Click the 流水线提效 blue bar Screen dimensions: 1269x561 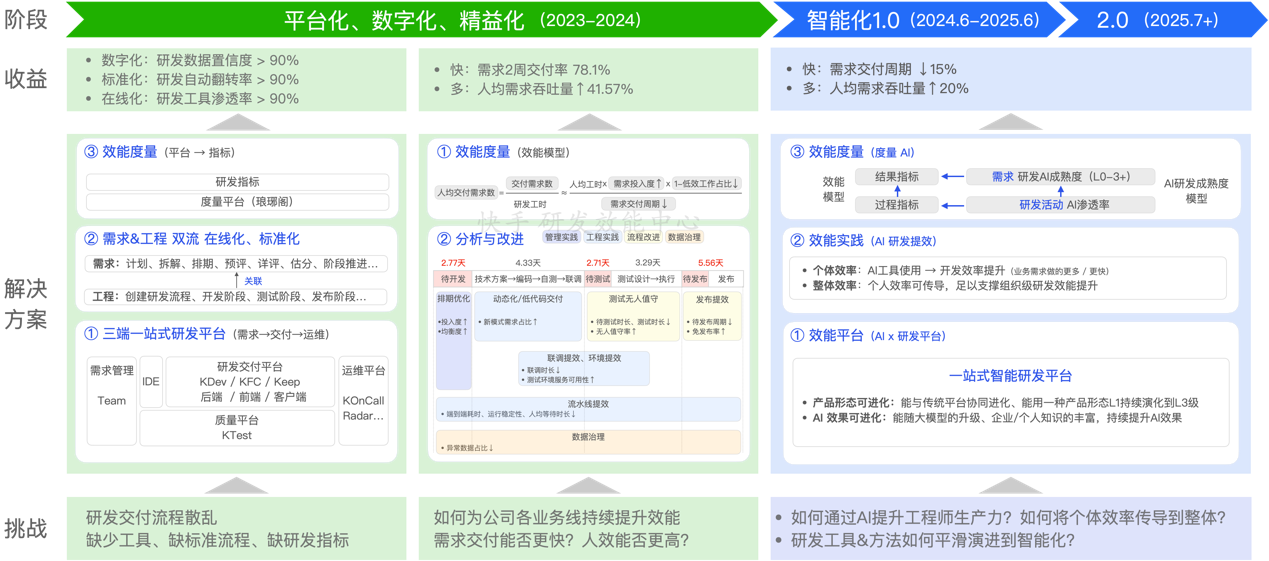pos(588,408)
